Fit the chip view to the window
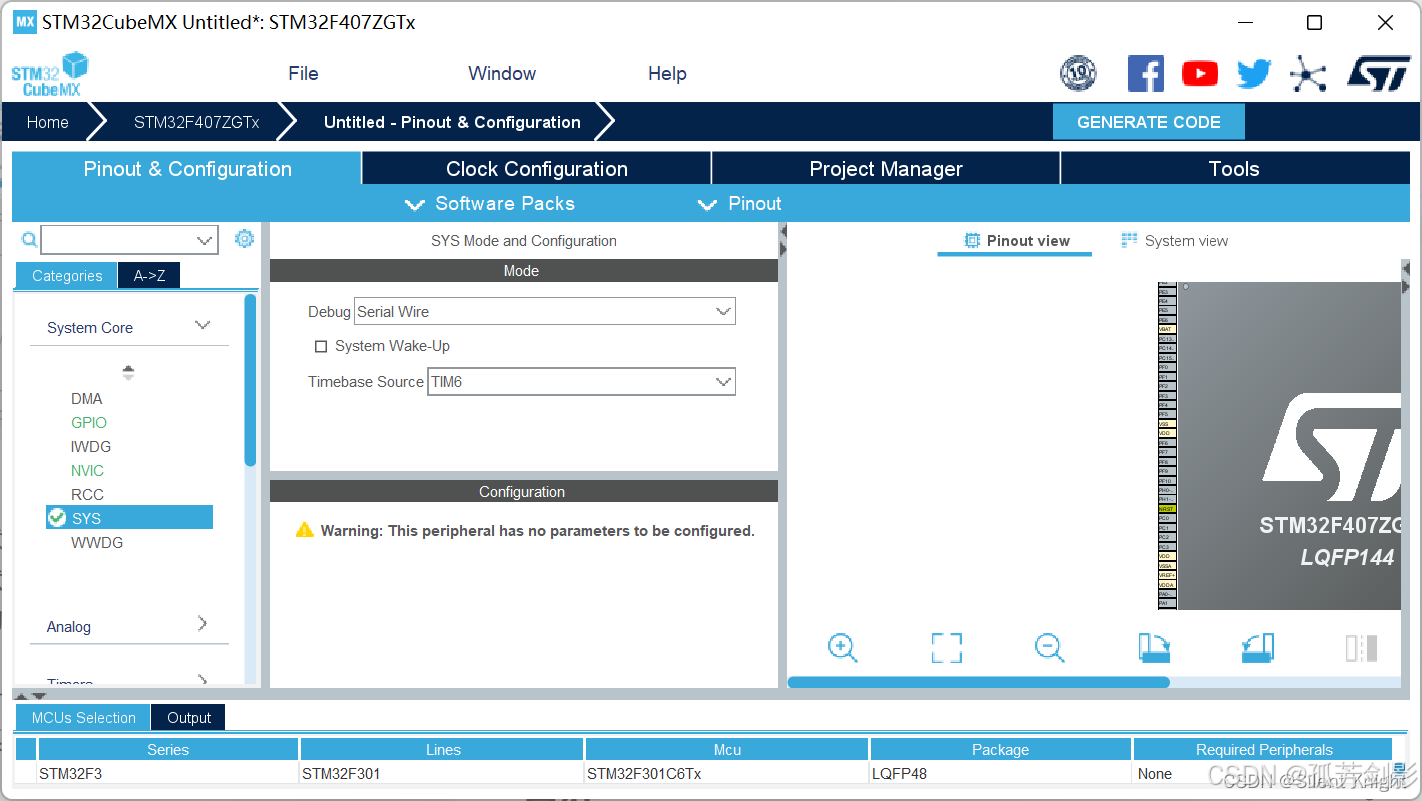 pyautogui.click(x=946, y=648)
